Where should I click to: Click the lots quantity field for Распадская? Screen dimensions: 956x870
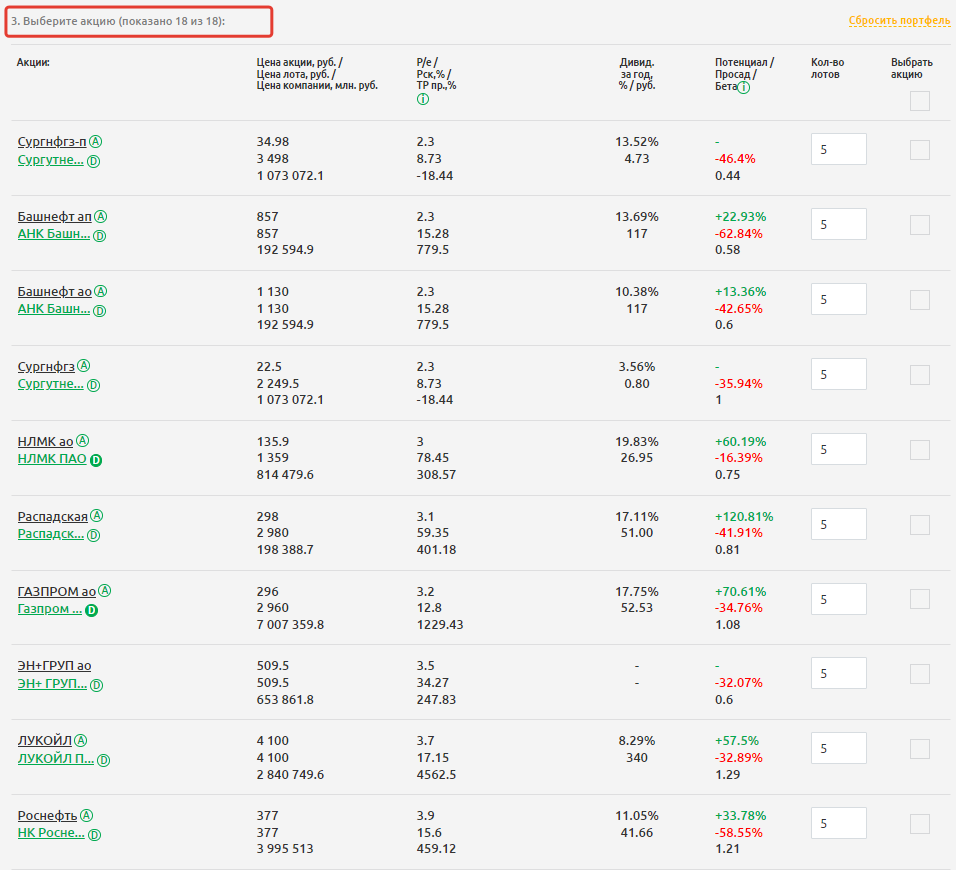pyautogui.click(x=838, y=524)
